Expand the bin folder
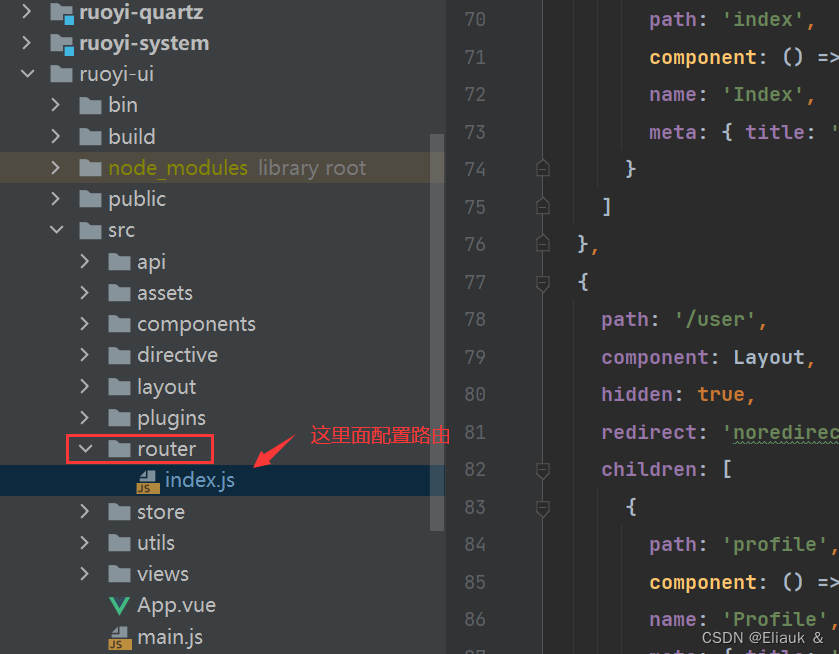Screen dimensions: 839x654 point(55,105)
